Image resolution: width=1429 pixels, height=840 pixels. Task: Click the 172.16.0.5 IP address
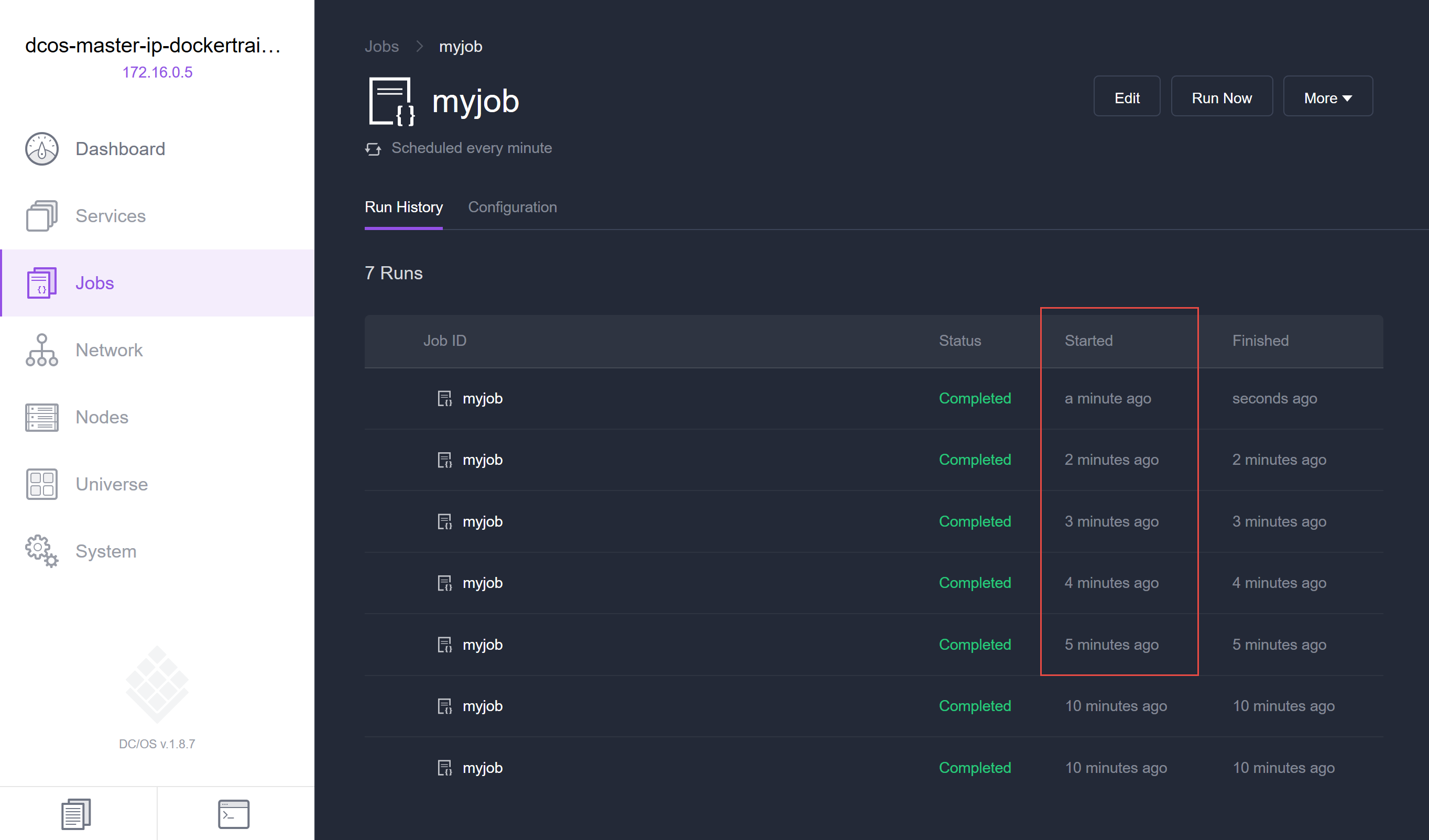point(158,72)
